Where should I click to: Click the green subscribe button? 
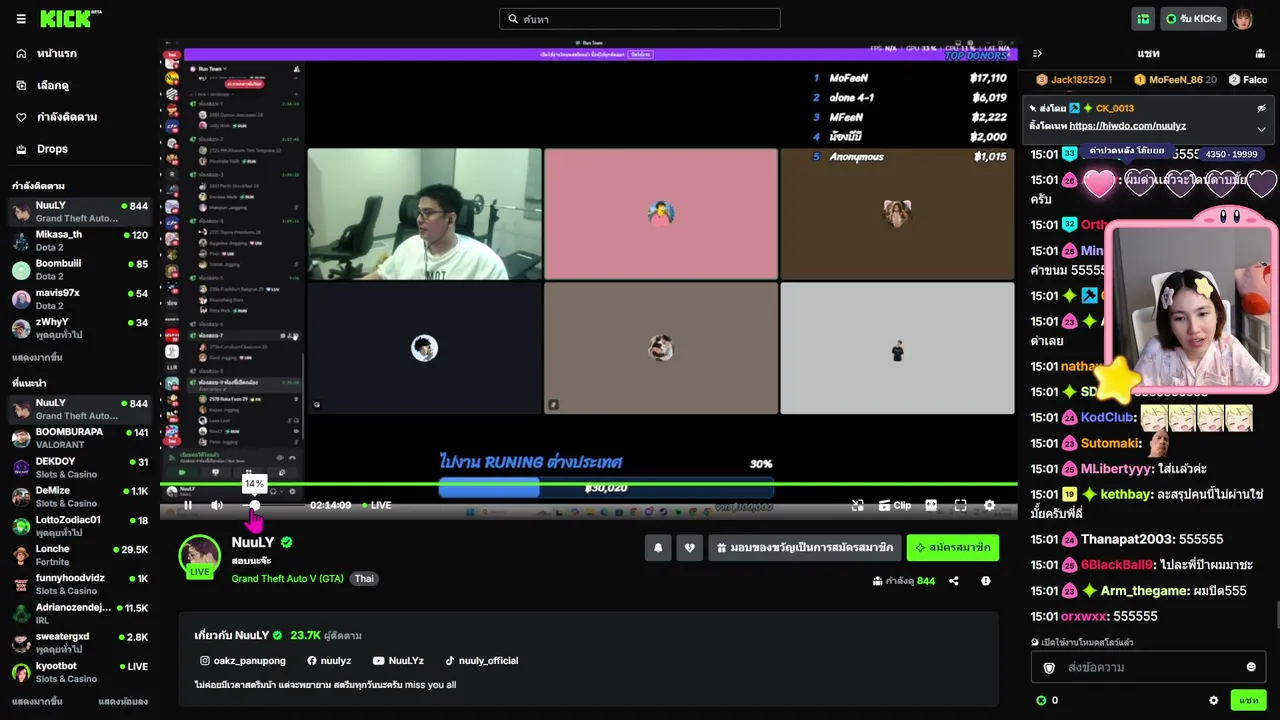(953, 548)
